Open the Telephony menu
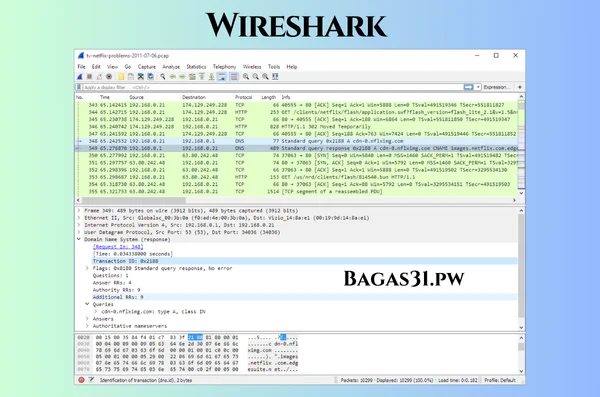 point(224,67)
